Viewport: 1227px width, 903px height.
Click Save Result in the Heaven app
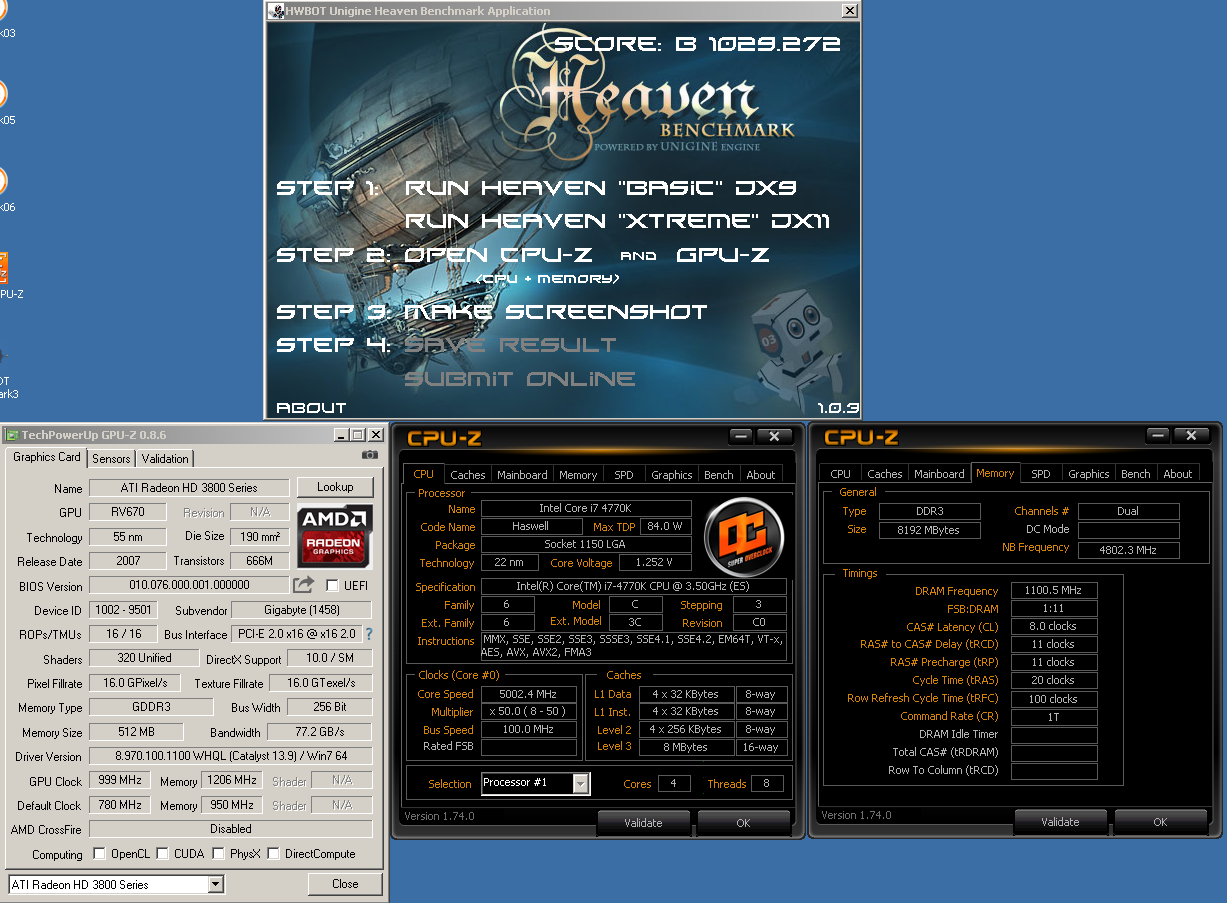510,345
